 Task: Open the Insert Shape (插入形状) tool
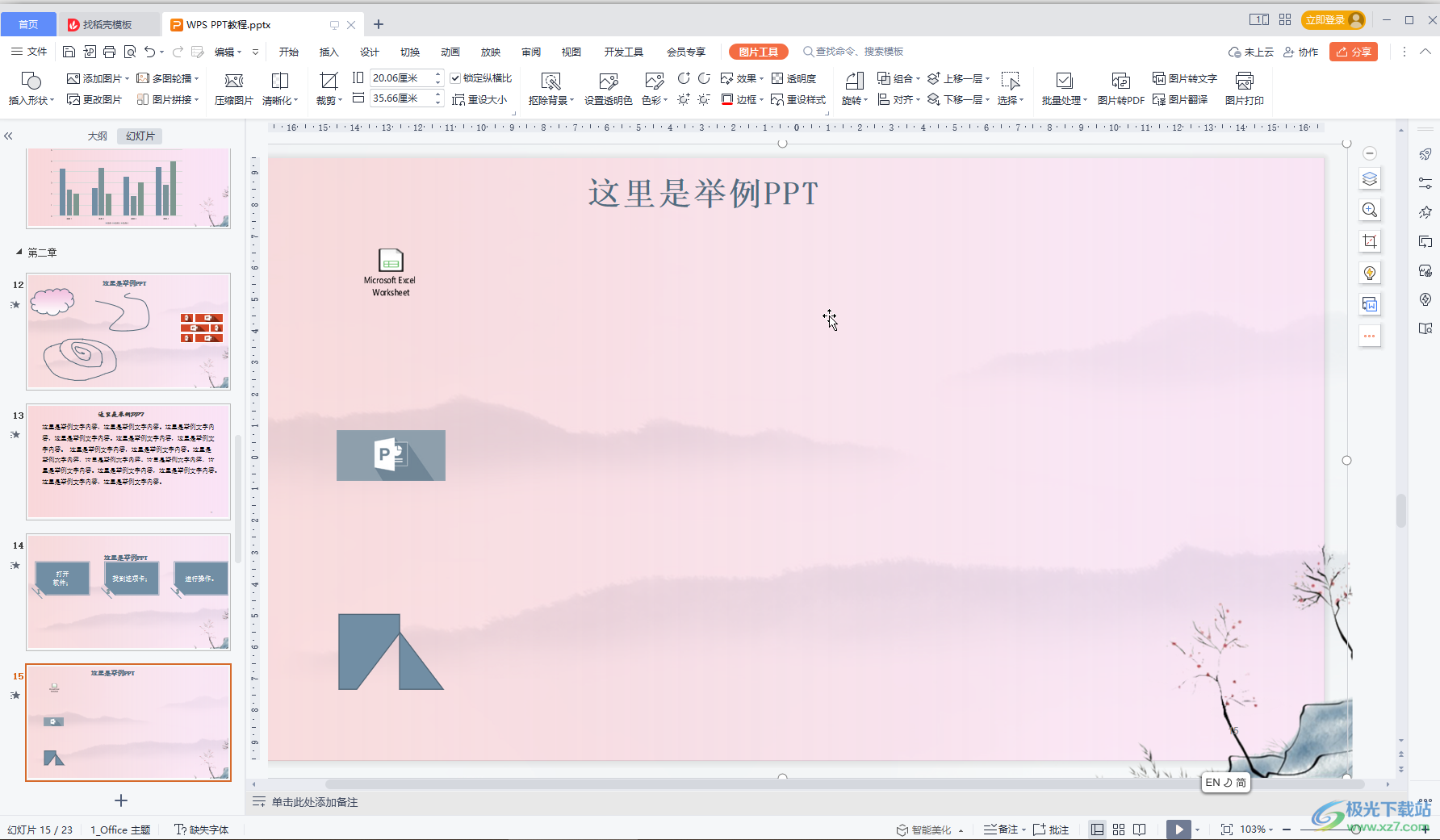(x=31, y=89)
